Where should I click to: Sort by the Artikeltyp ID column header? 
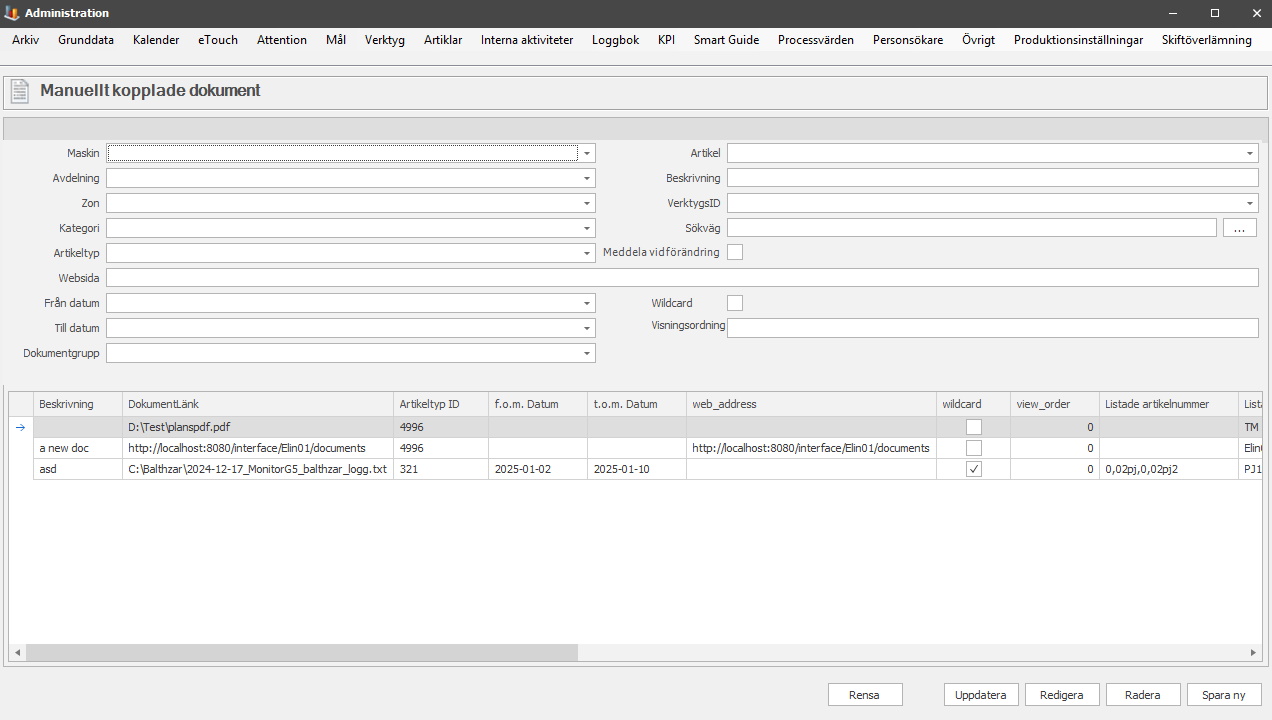(441, 404)
